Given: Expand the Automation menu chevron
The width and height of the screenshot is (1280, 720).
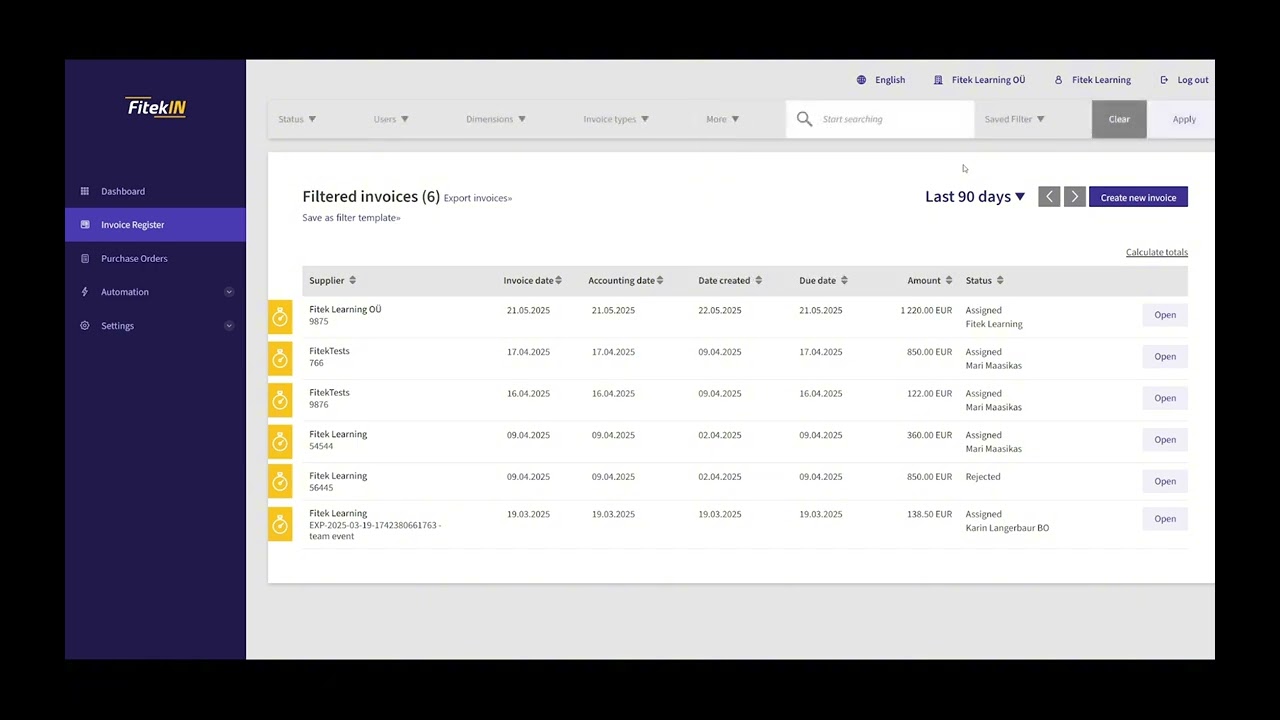Looking at the screenshot, I should tap(229, 292).
